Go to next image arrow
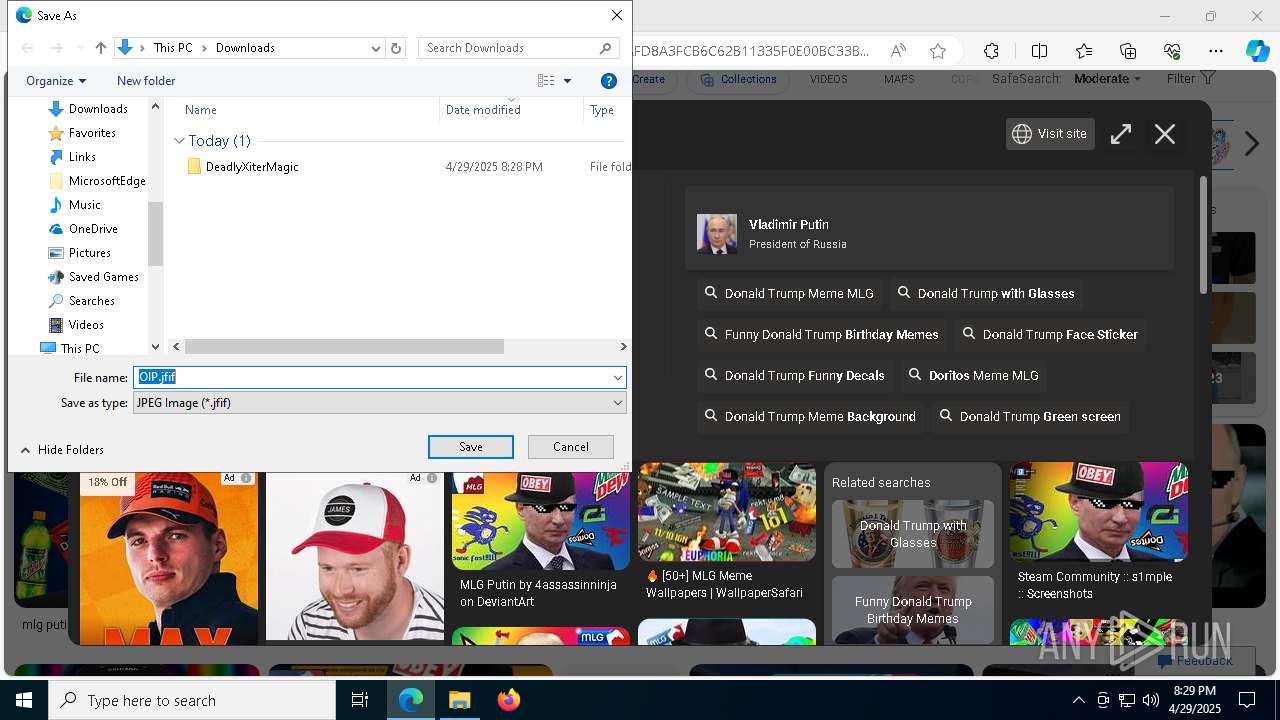1280x720 pixels. tap(1252, 144)
